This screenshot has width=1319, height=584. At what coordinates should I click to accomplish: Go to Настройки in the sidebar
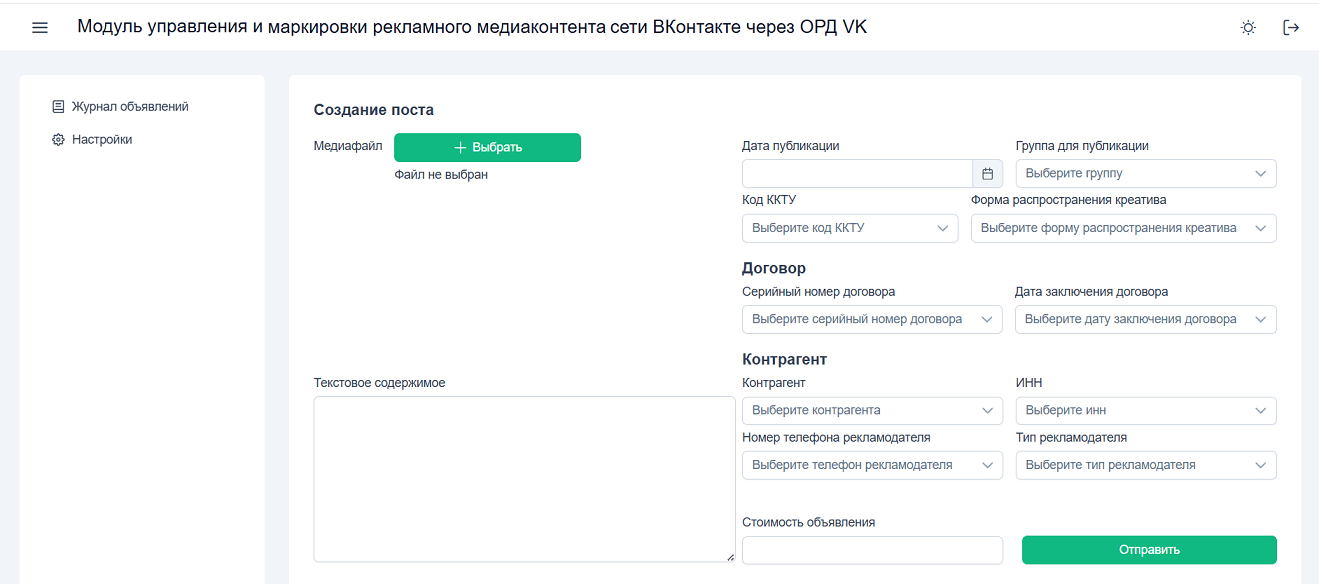(x=102, y=140)
